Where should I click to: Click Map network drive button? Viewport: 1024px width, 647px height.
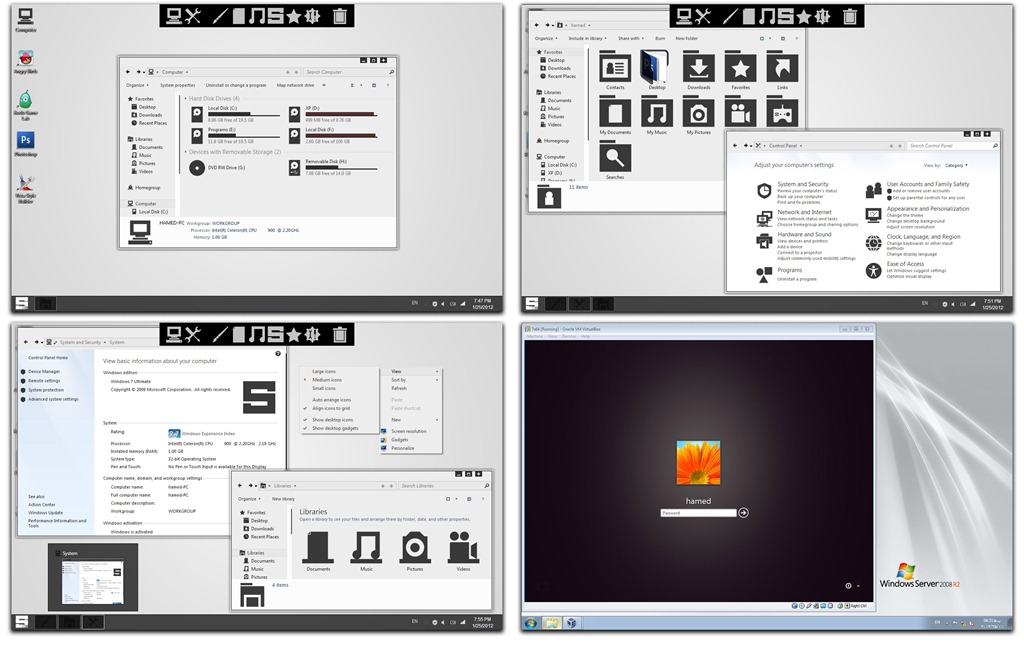point(295,85)
